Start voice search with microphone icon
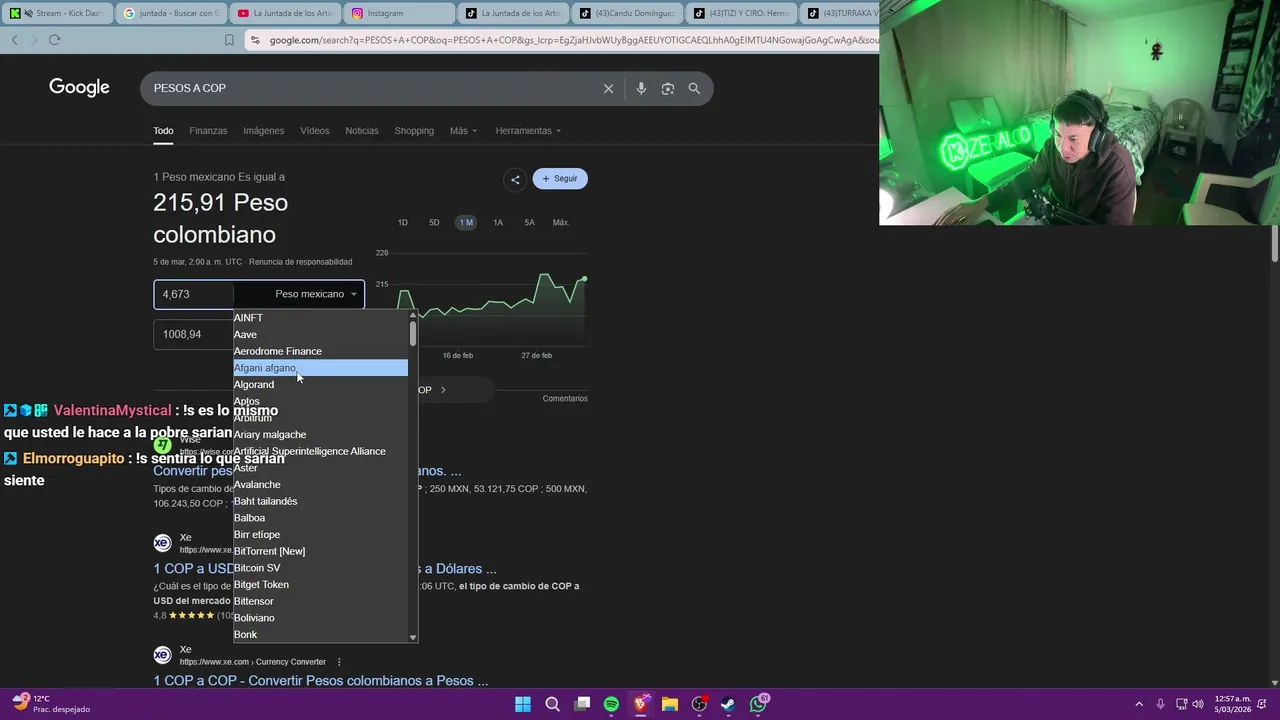 641,88
